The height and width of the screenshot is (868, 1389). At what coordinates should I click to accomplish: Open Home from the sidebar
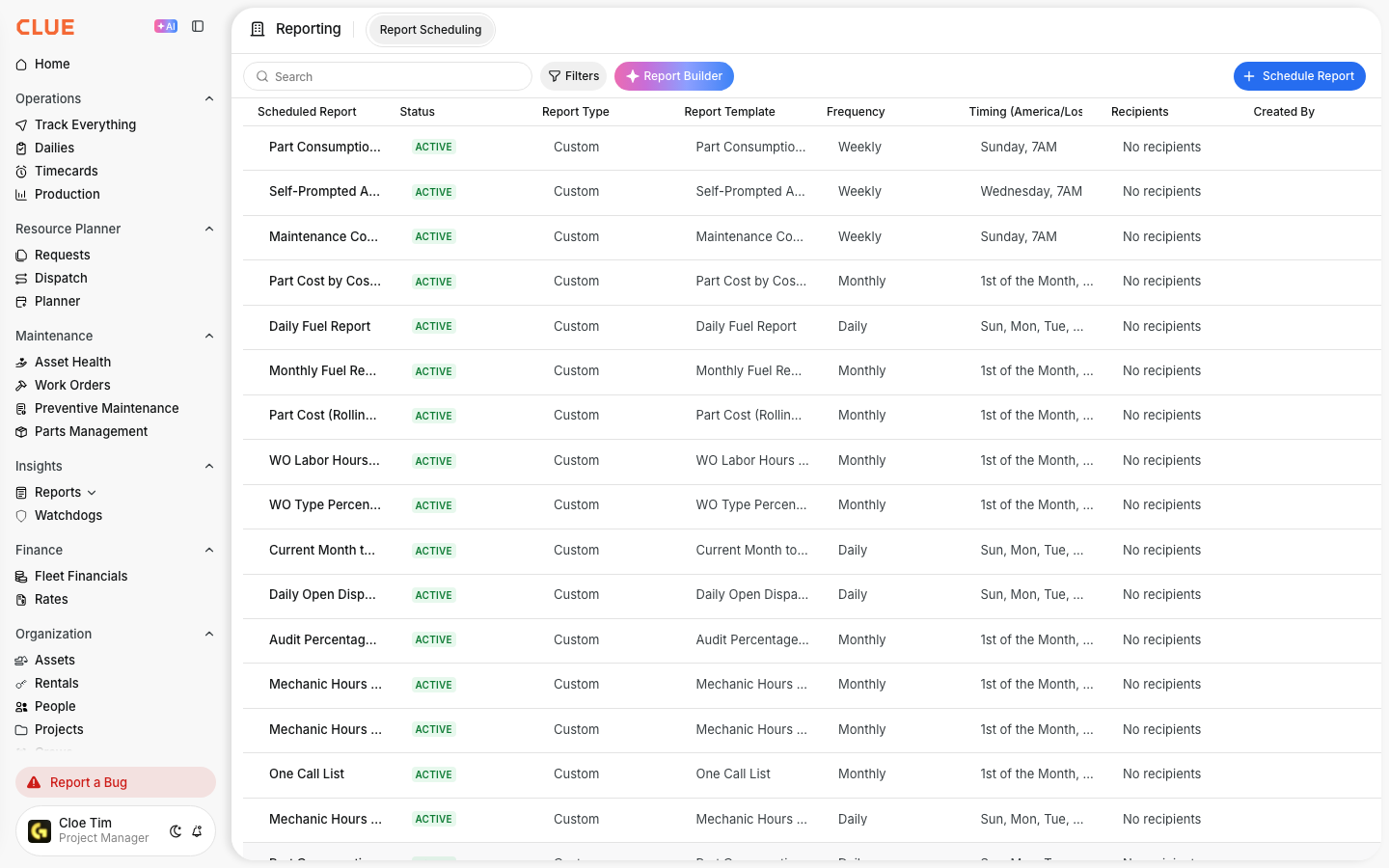click(52, 64)
